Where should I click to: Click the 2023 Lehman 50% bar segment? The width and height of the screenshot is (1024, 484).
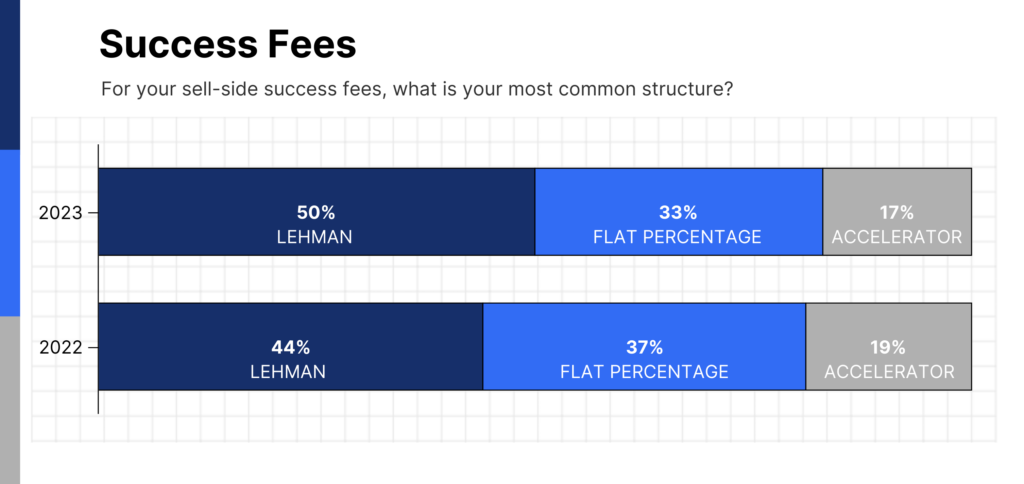[x=317, y=212]
